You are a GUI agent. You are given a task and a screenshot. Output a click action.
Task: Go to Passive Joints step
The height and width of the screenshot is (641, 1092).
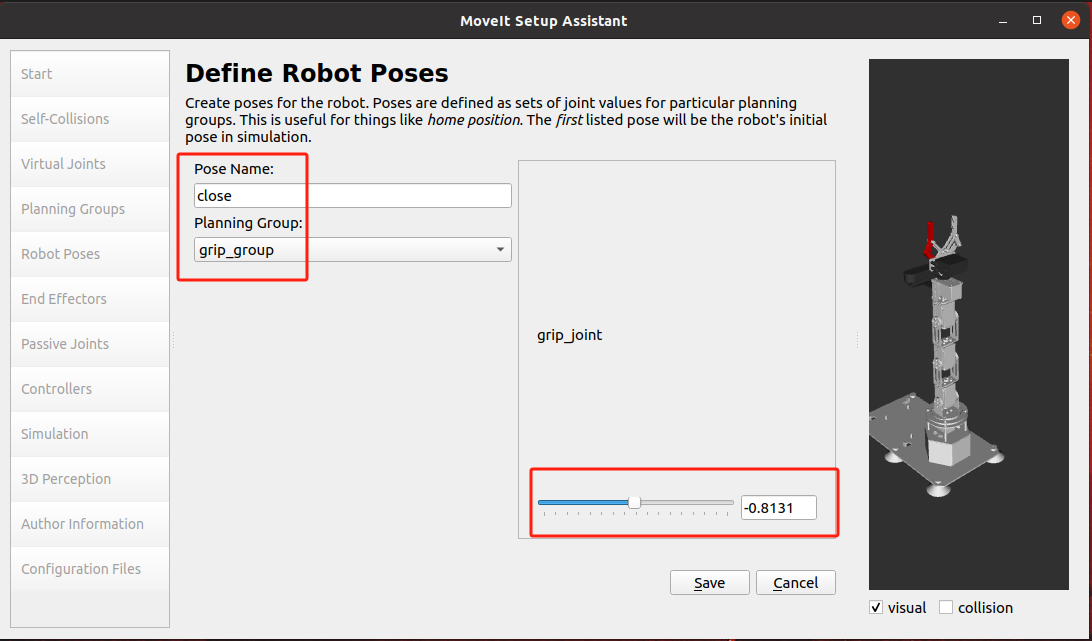click(90, 344)
